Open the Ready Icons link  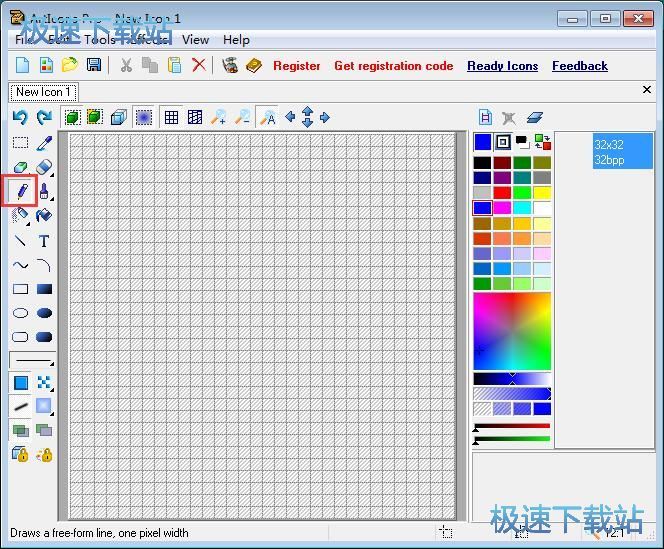click(x=502, y=66)
